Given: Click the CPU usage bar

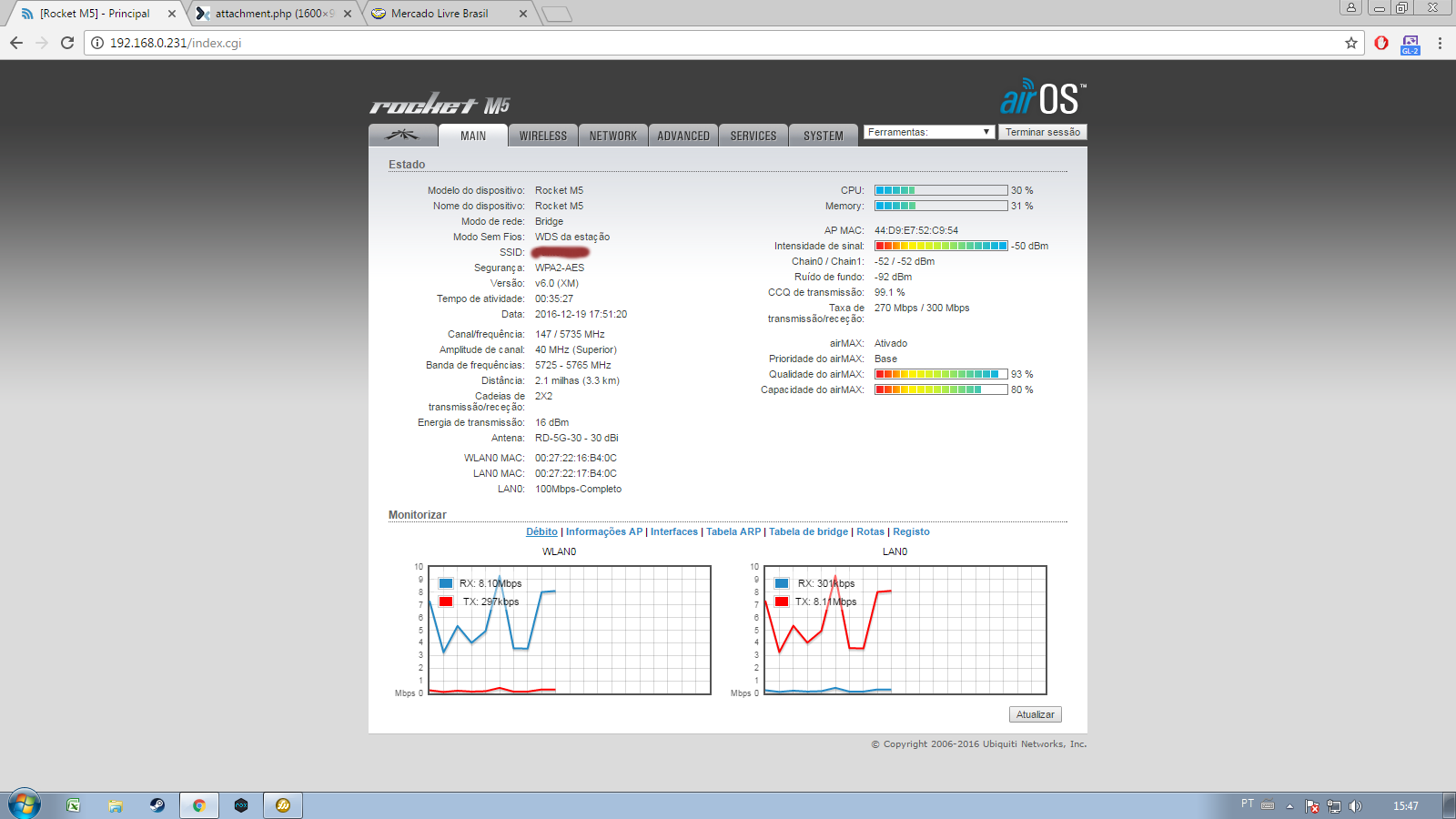Looking at the screenshot, I should pyautogui.click(x=941, y=190).
